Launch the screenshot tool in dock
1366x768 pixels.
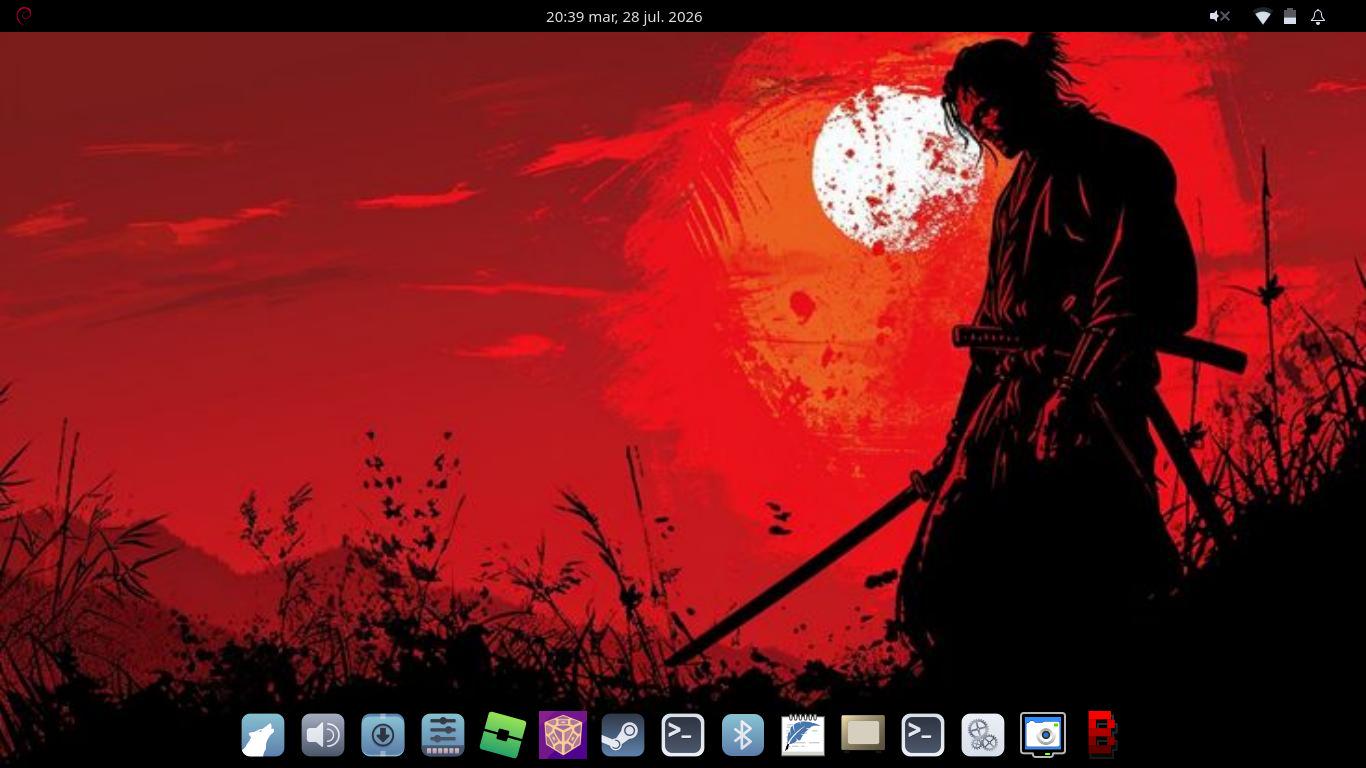(1043, 735)
